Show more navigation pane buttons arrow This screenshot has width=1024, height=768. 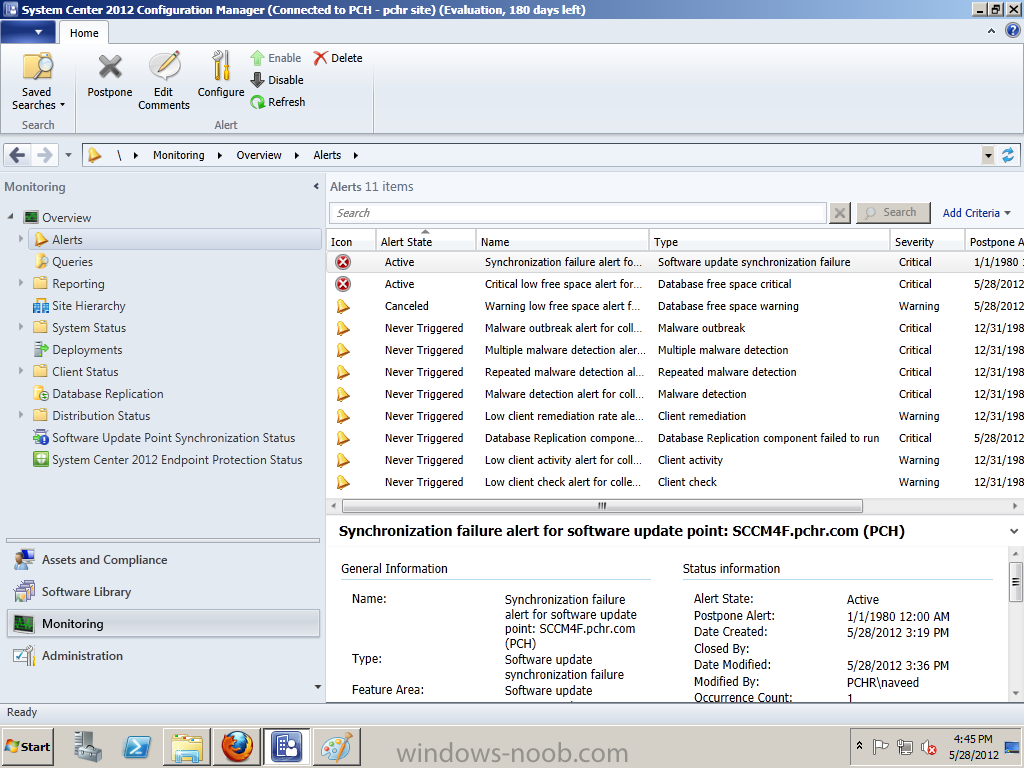pyautogui.click(x=318, y=686)
